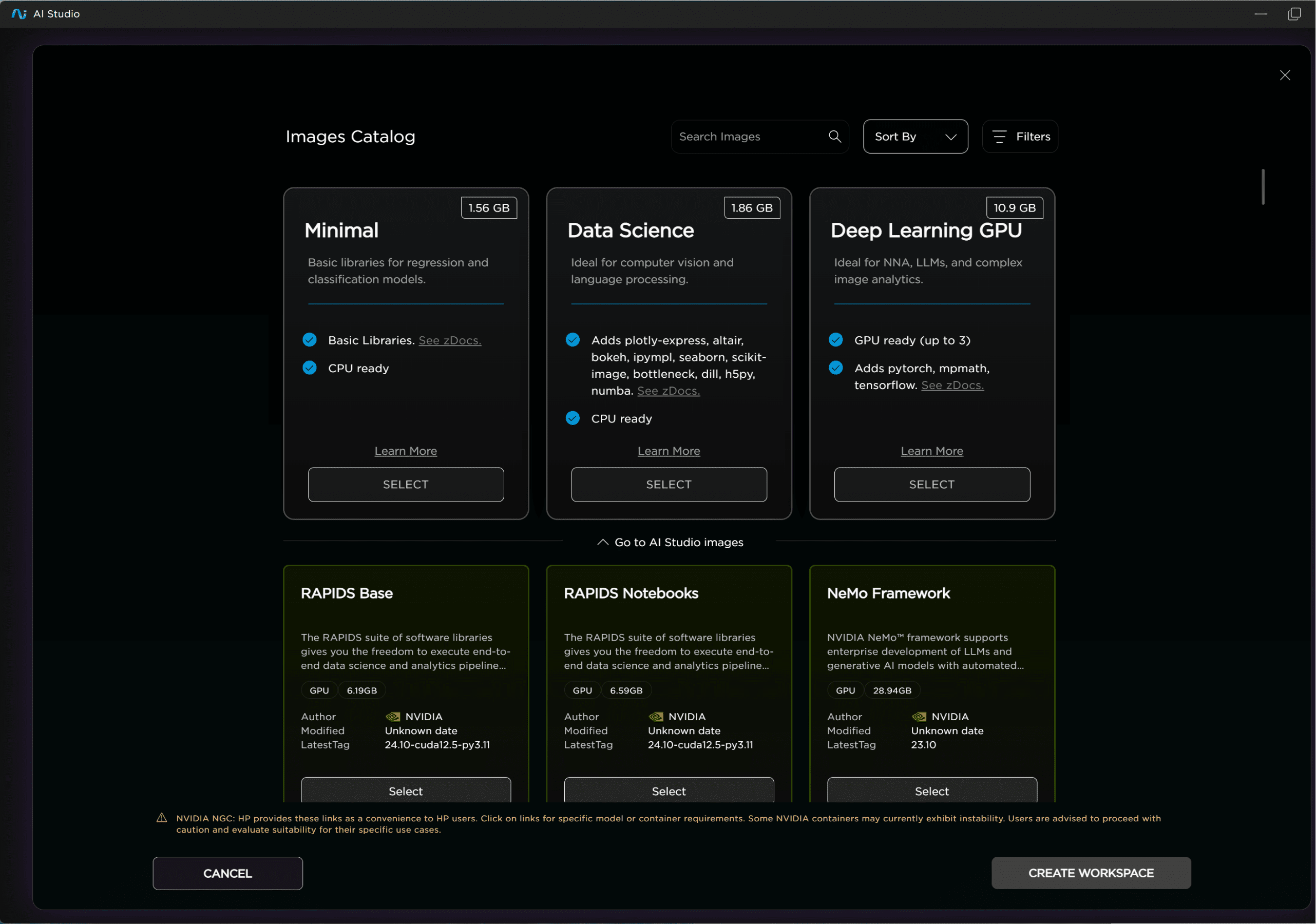Click the AI Studio logo icon
This screenshot has height=924, width=1316.
(x=19, y=14)
